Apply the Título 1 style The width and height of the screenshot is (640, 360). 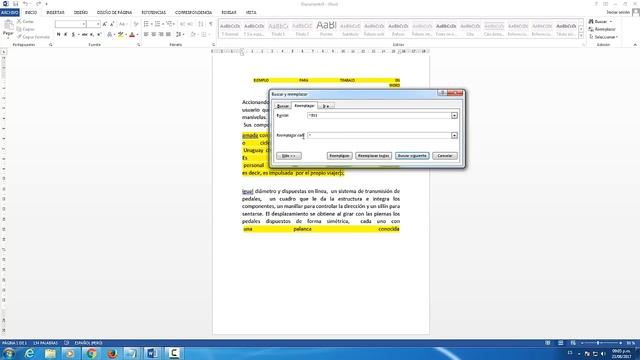pyautogui.click(x=278, y=29)
